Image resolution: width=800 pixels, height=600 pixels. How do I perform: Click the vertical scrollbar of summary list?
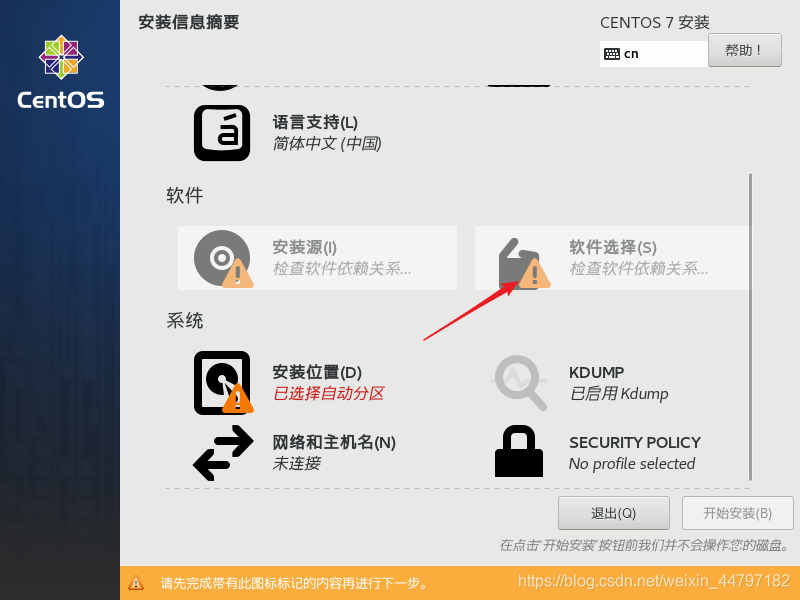coord(750,327)
